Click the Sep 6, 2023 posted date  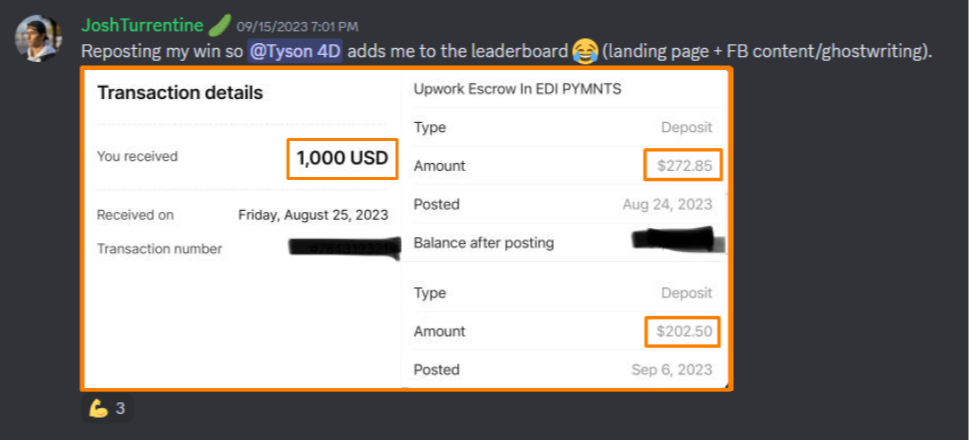[672, 369]
